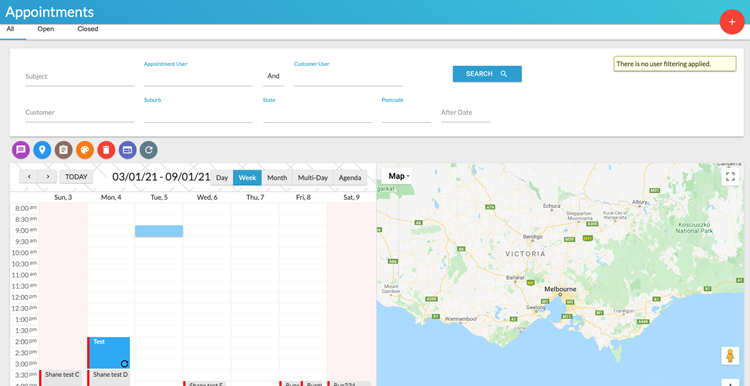This screenshot has height=386, width=750.
Task: Toggle map fullscreen view icon
Action: tap(730, 176)
